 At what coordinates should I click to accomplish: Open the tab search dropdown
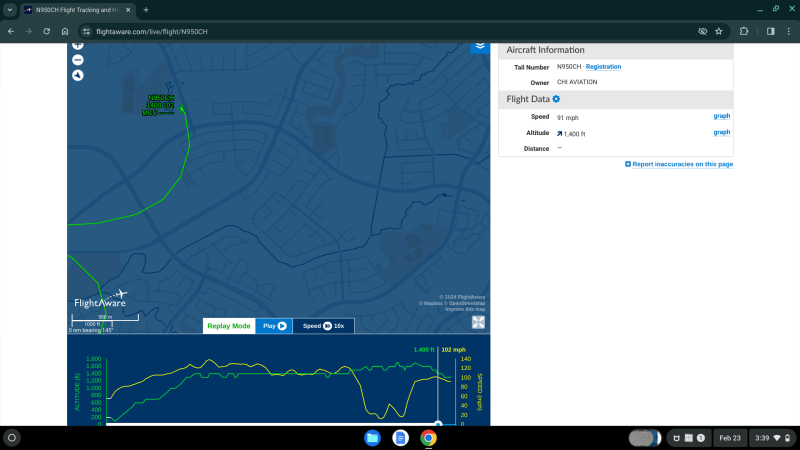click(9, 9)
